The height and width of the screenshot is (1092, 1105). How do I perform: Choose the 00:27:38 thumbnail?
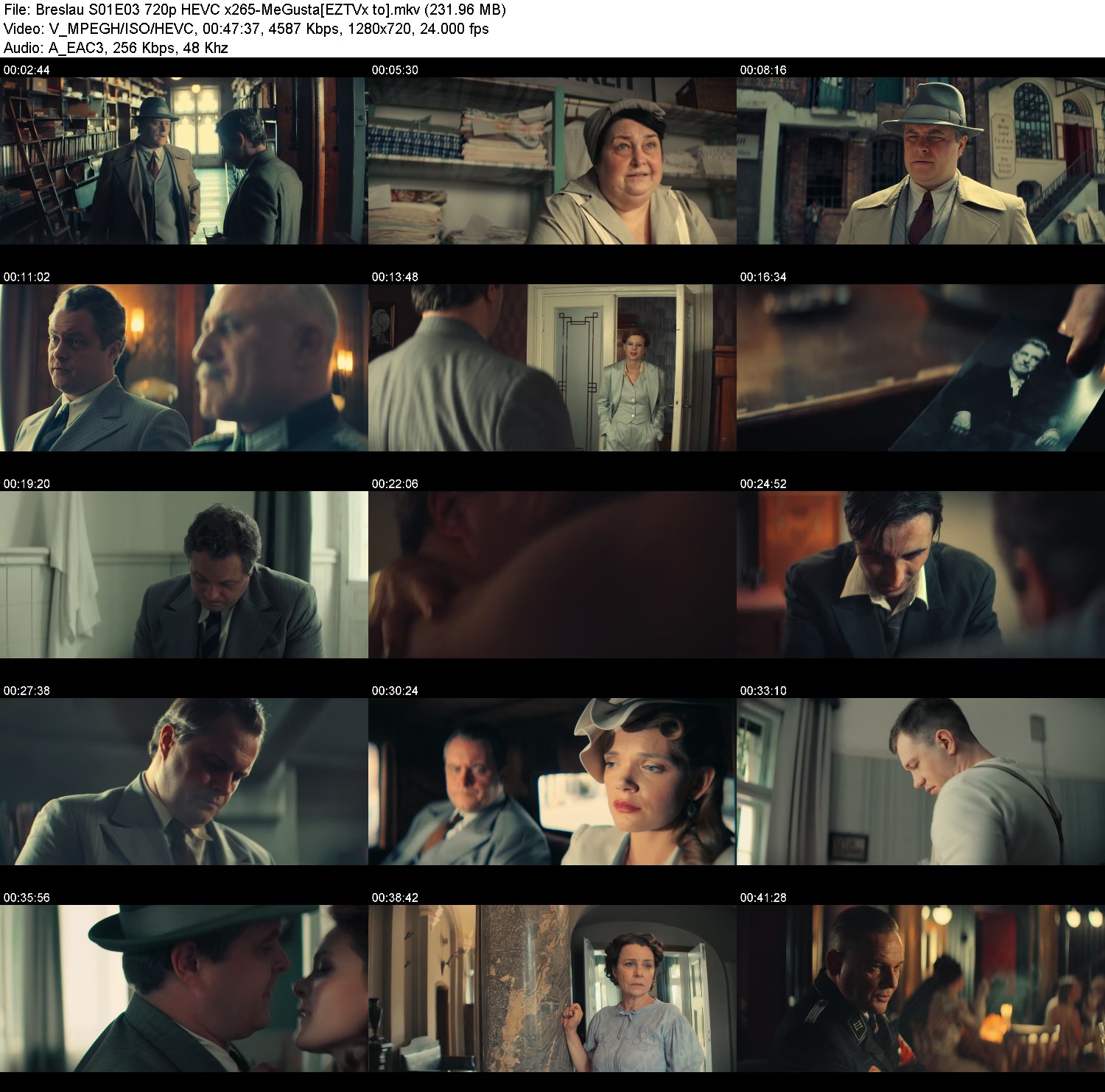(x=184, y=781)
